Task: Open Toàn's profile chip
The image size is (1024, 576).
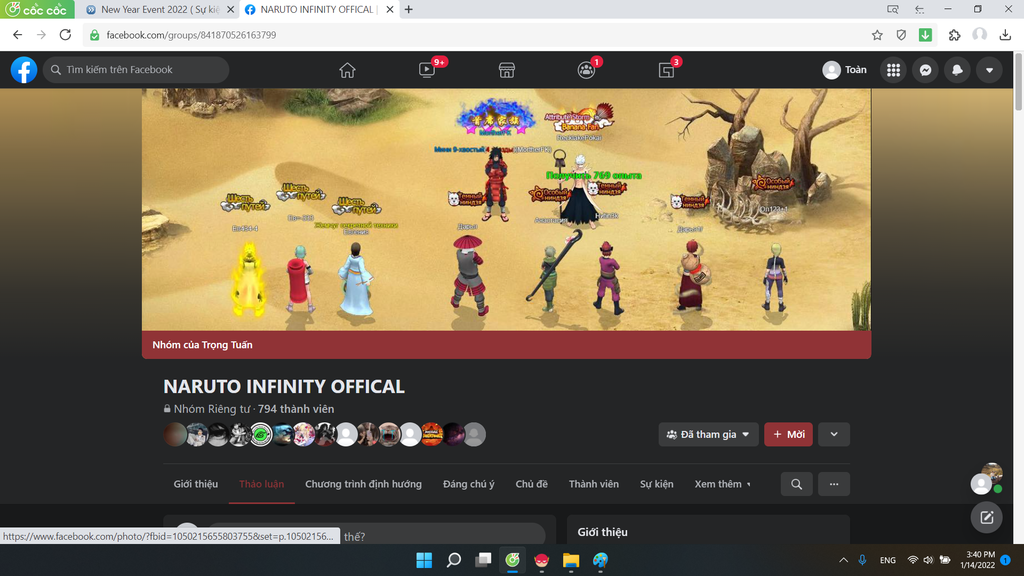Action: (x=845, y=70)
